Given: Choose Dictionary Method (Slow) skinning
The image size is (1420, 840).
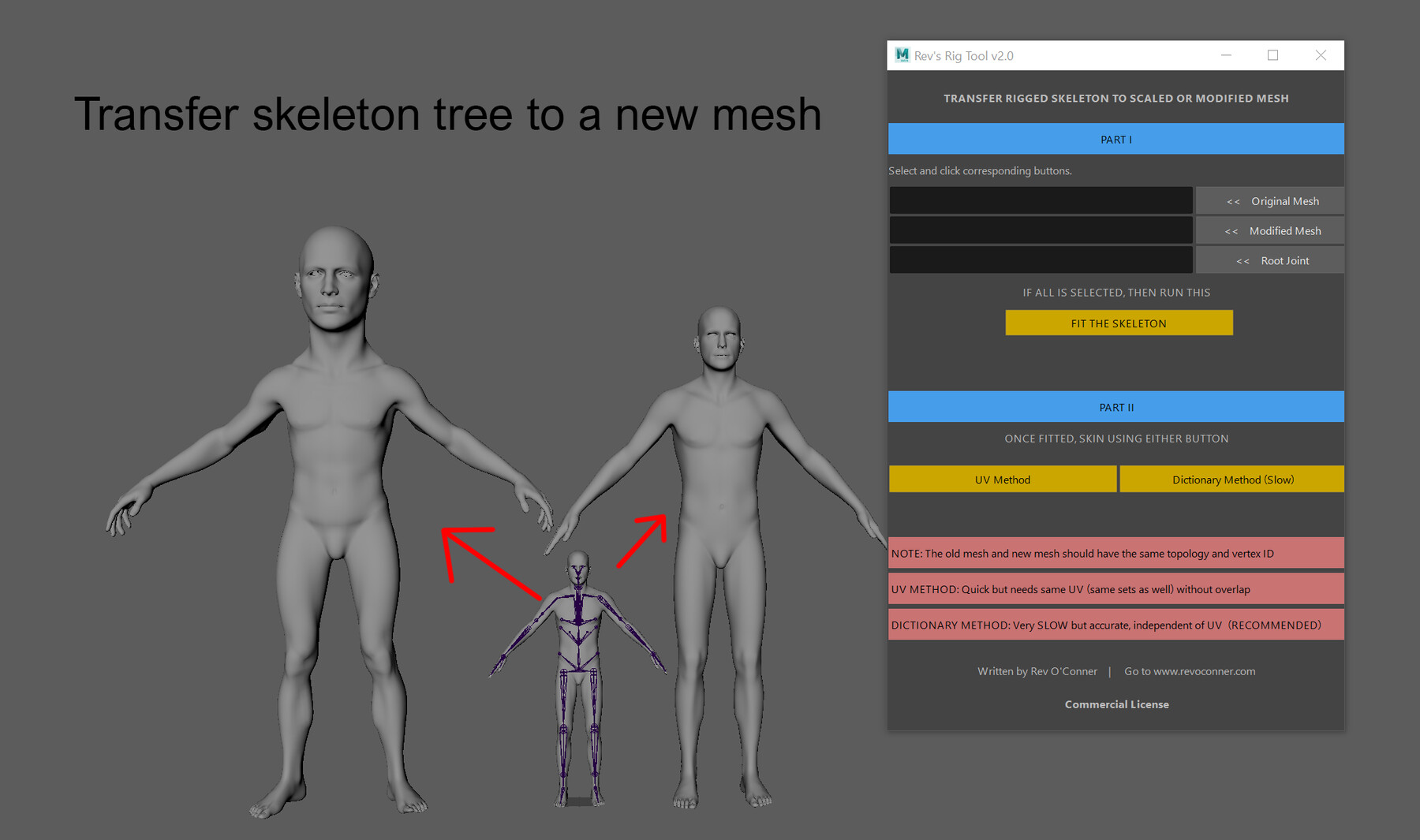Looking at the screenshot, I should click(1231, 479).
